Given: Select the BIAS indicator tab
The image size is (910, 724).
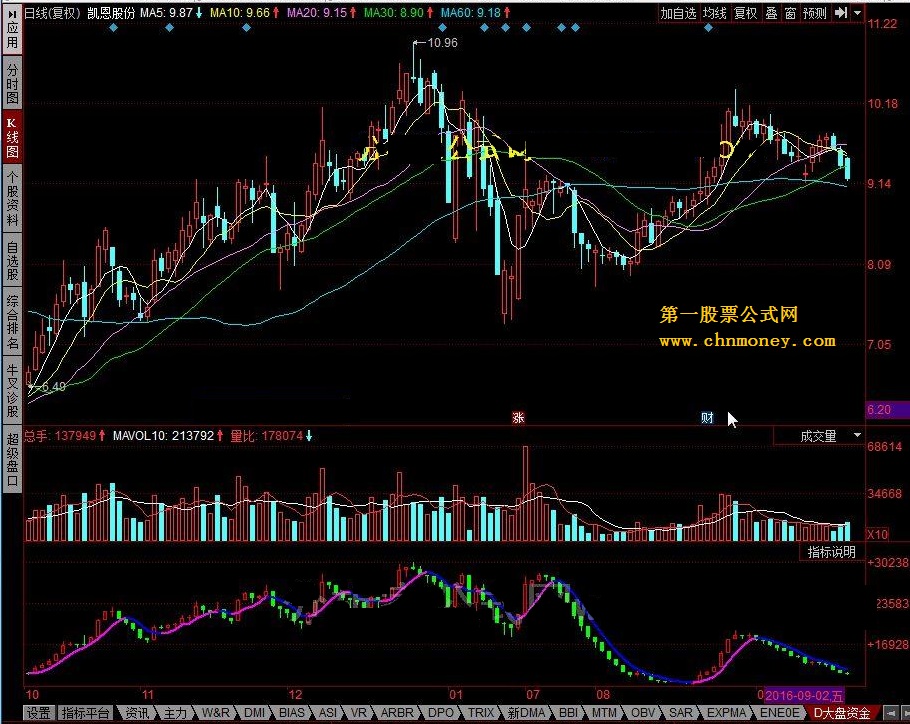Looking at the screenshot, I should 291,713.
